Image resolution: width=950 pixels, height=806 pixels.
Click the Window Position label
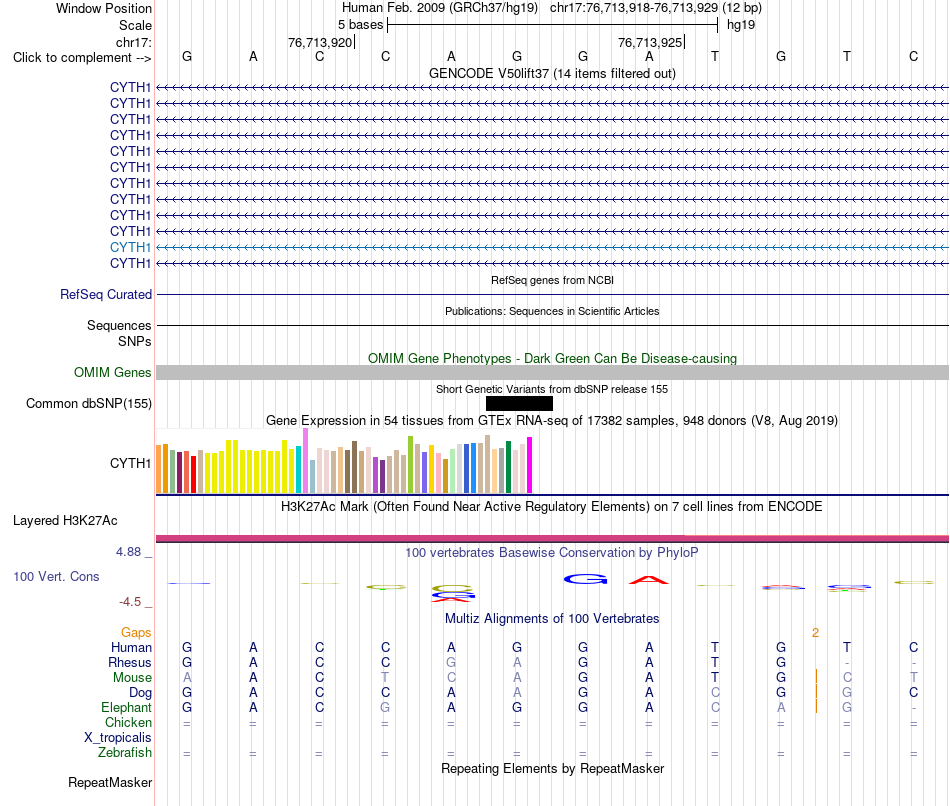click(104, 8)
